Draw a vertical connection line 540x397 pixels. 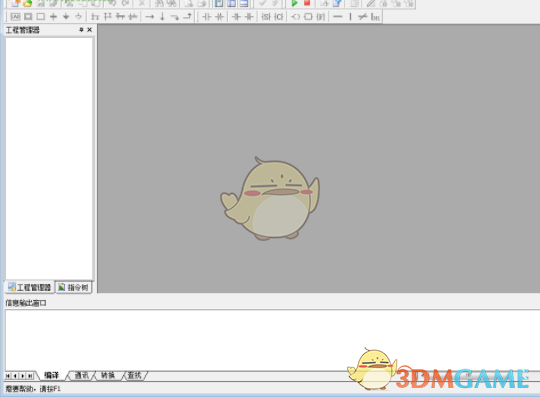point(350,16)
